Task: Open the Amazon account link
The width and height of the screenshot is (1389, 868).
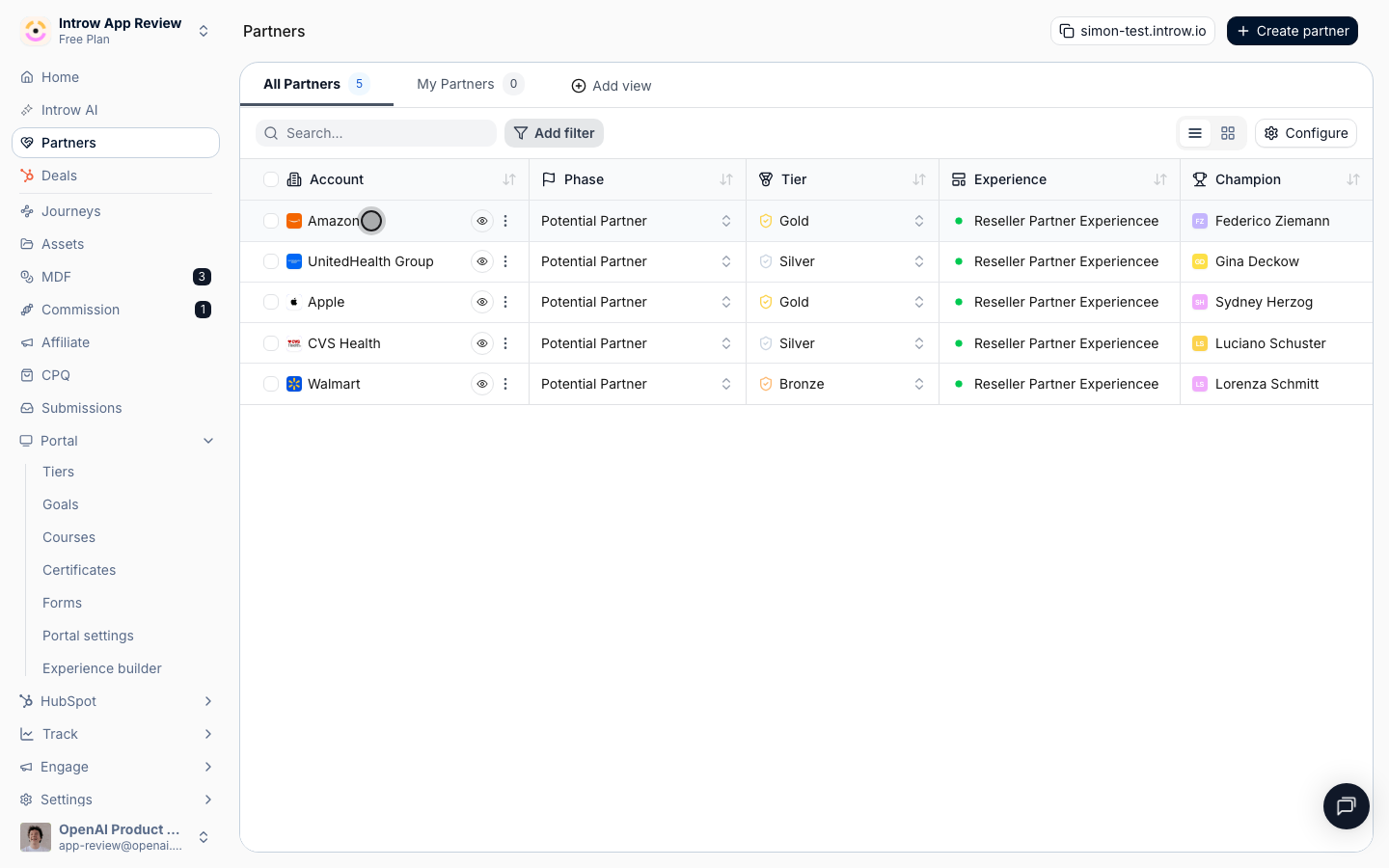Action: [x=334, y=221]
